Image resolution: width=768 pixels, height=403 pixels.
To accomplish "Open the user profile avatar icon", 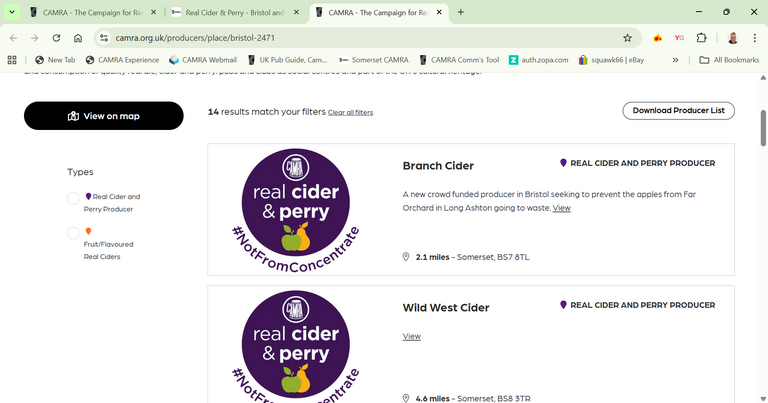I will (x=732, y=38).
